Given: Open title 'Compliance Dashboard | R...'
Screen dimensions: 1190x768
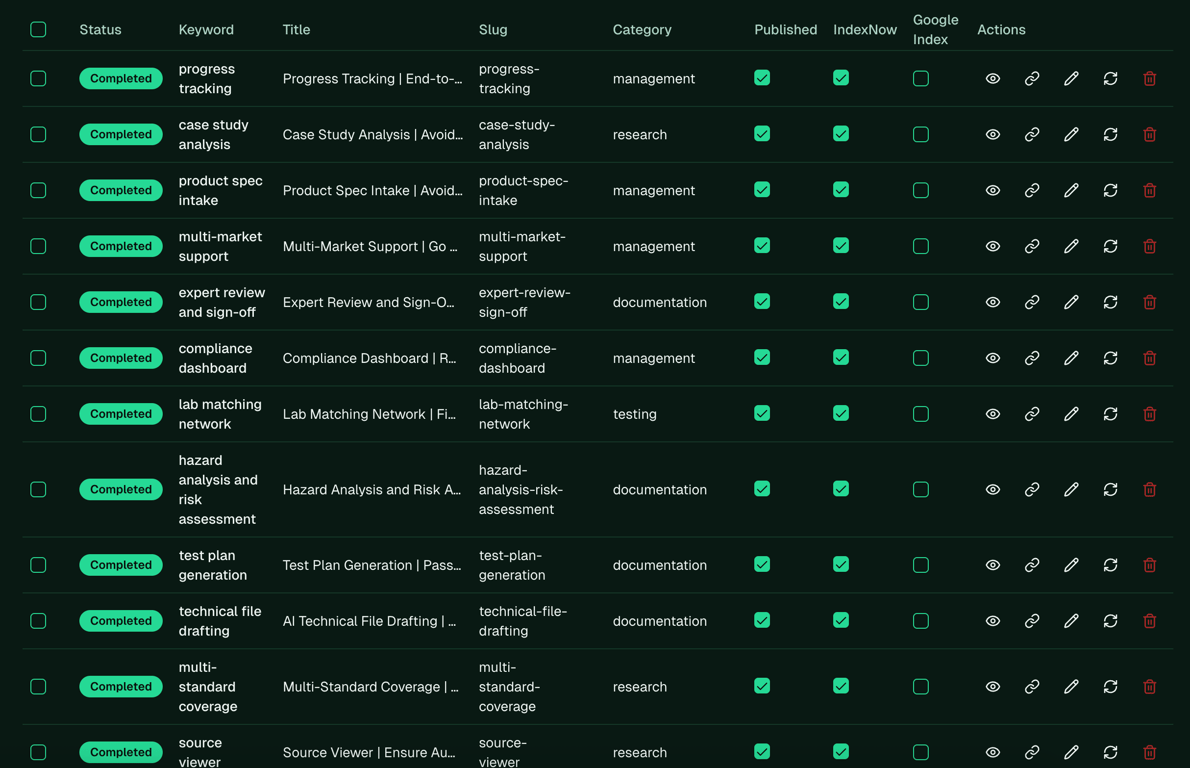Looking at the screenshot, I should [x=370, y=358].
